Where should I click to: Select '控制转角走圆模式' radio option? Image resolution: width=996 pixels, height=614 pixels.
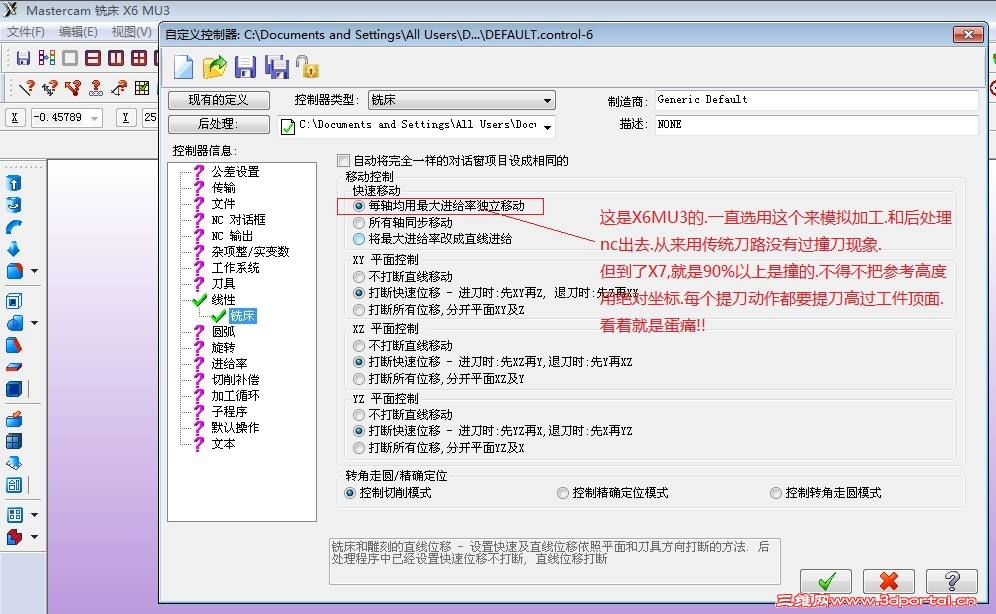[776, 493]
